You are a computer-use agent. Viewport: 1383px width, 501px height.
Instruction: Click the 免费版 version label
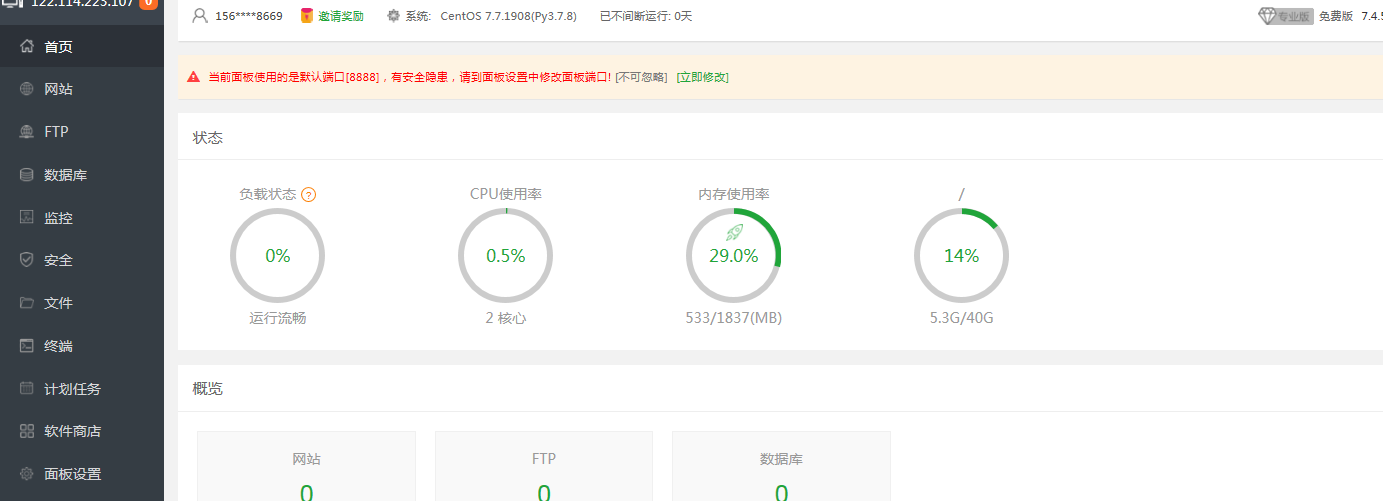1336,16
